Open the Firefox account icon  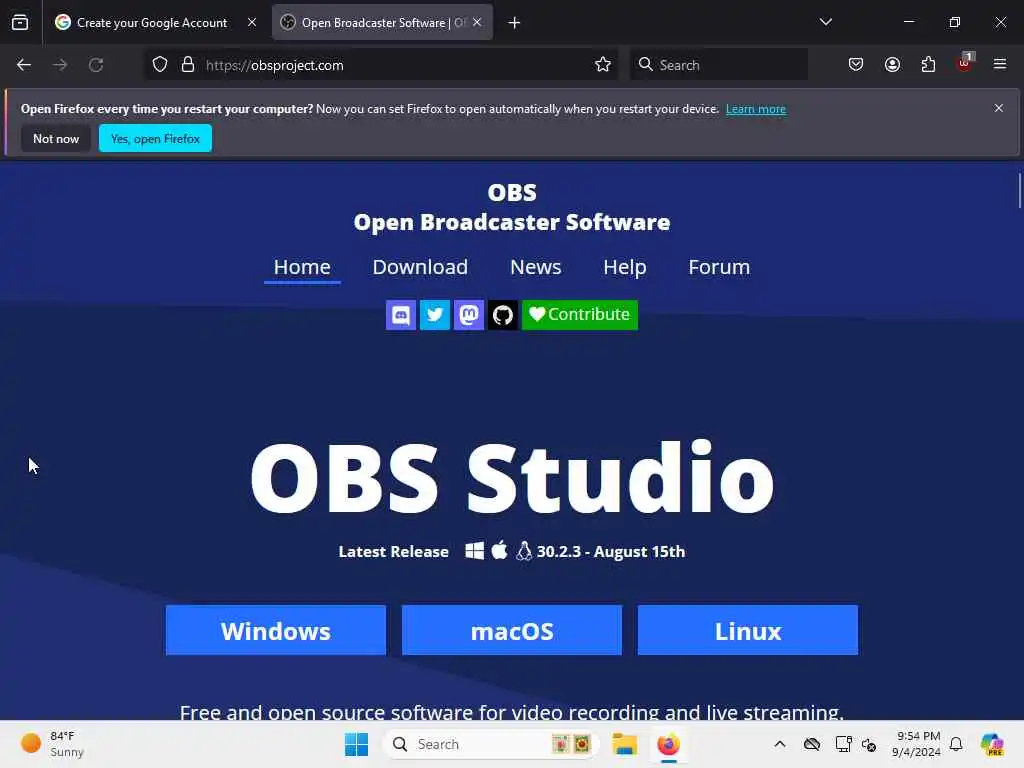[x=892, y=65]
